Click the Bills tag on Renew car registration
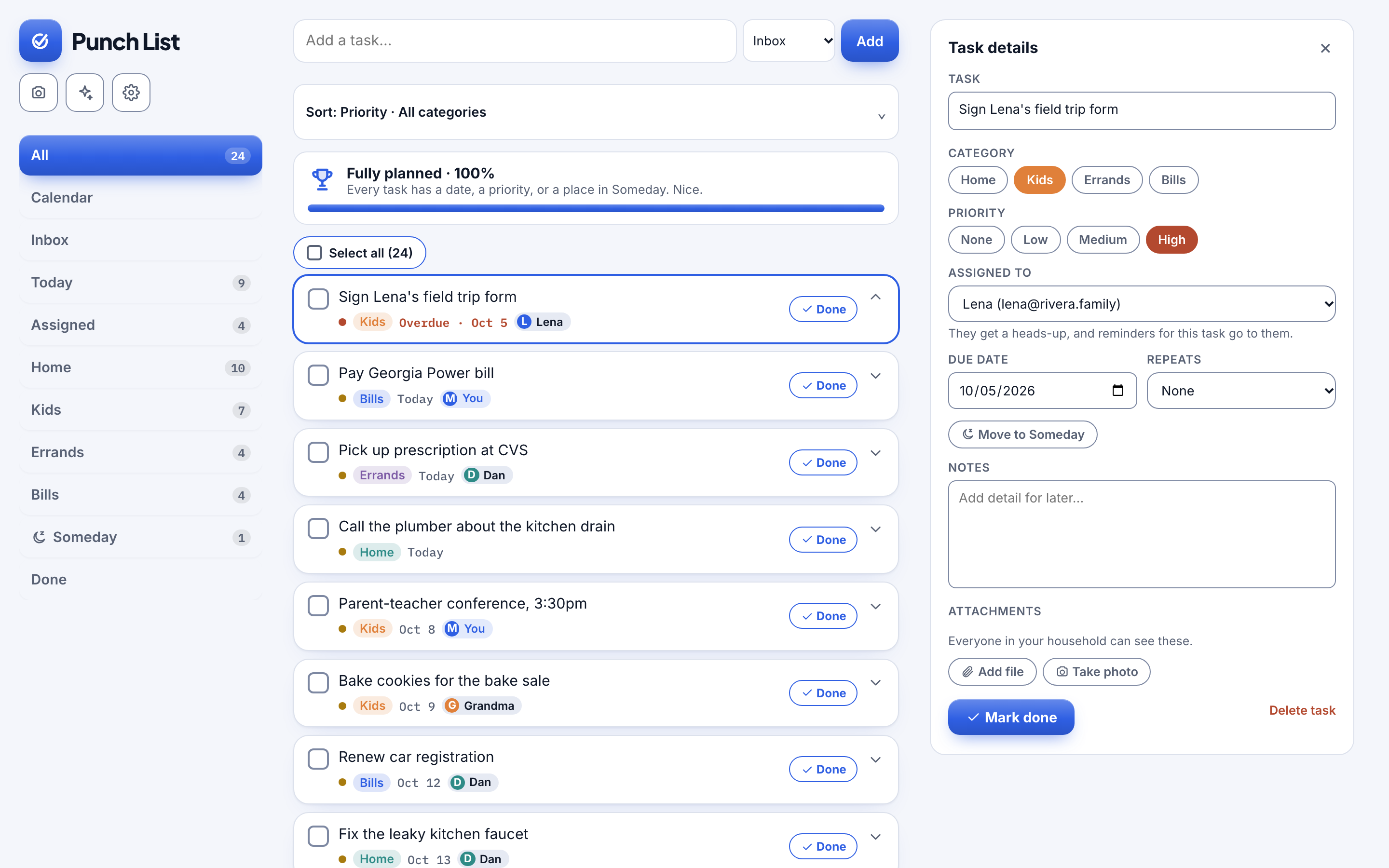This screenshot has width=1389, height=868. tap(371, 783)
